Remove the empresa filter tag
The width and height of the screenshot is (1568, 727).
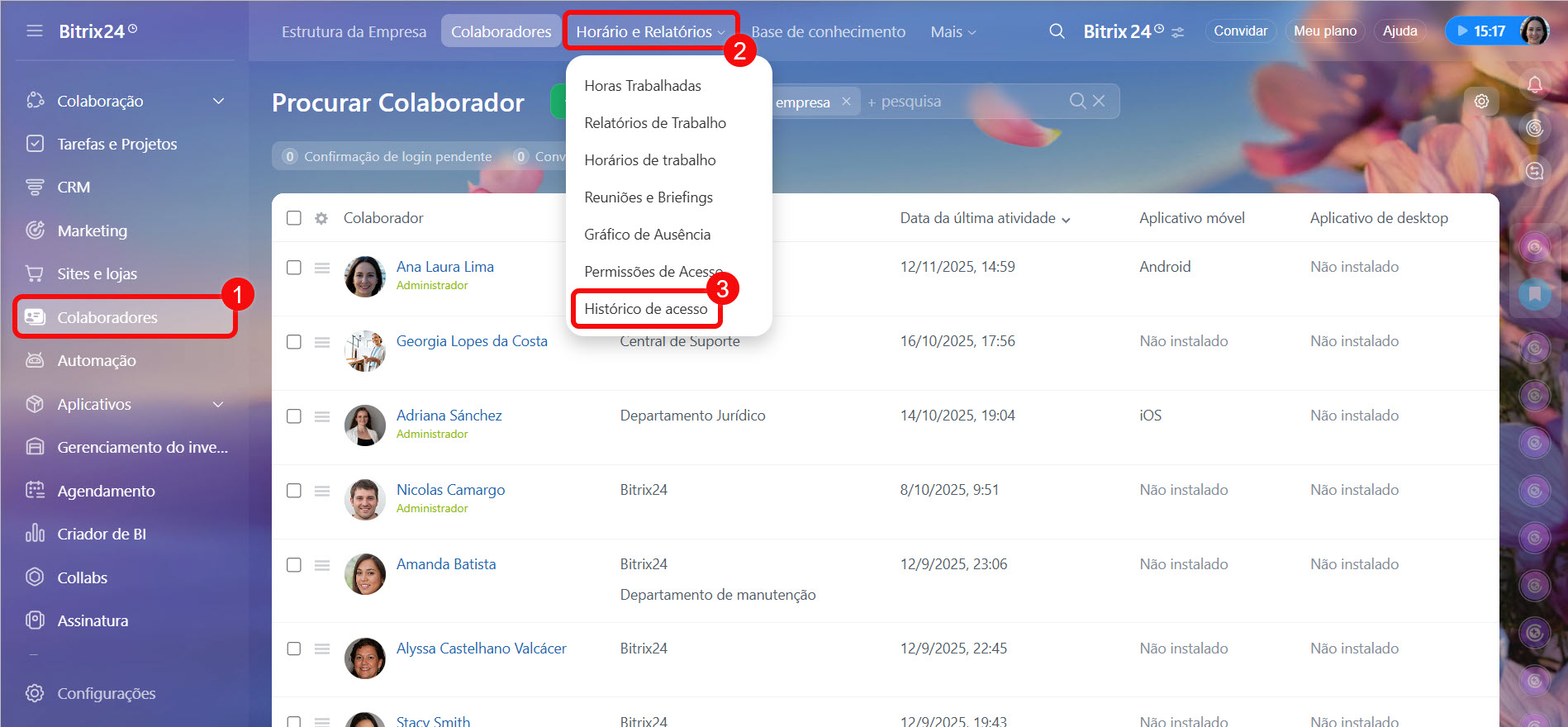point(846,102)
